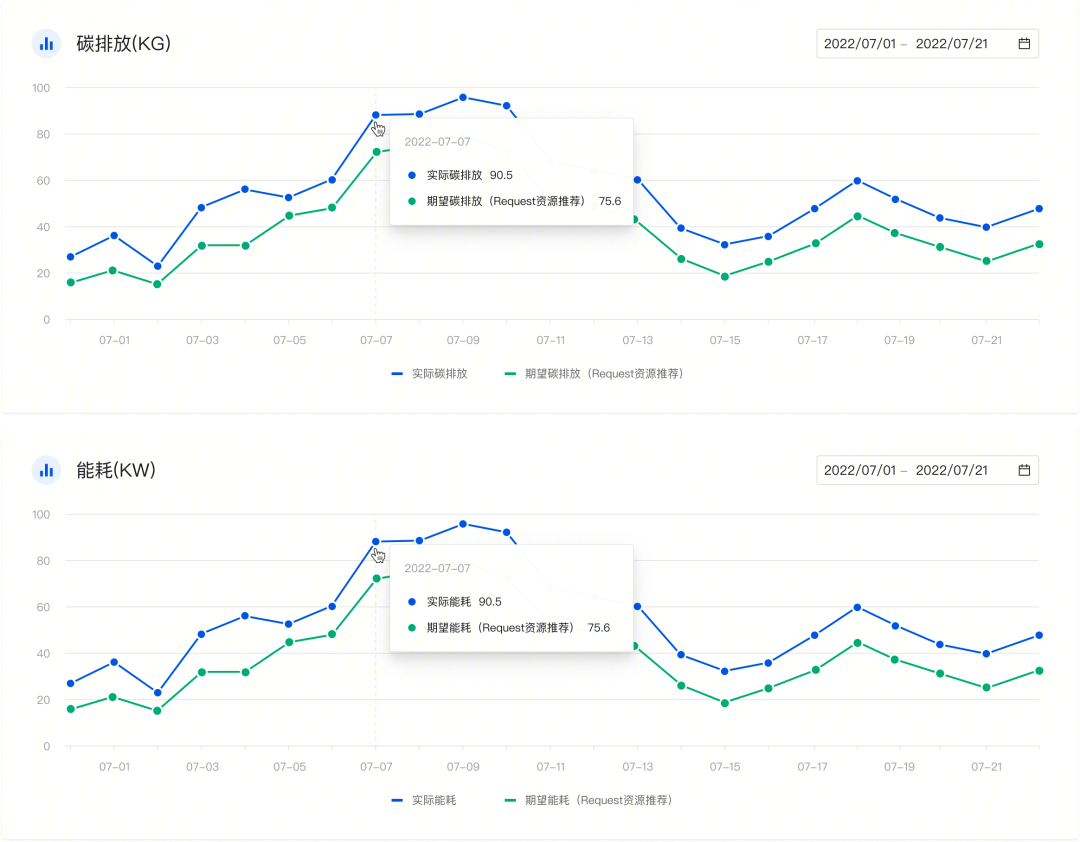The image size is (1080, 842).
Task: Toggle the 实际能耗 legend series
Action: pos(424,801)
